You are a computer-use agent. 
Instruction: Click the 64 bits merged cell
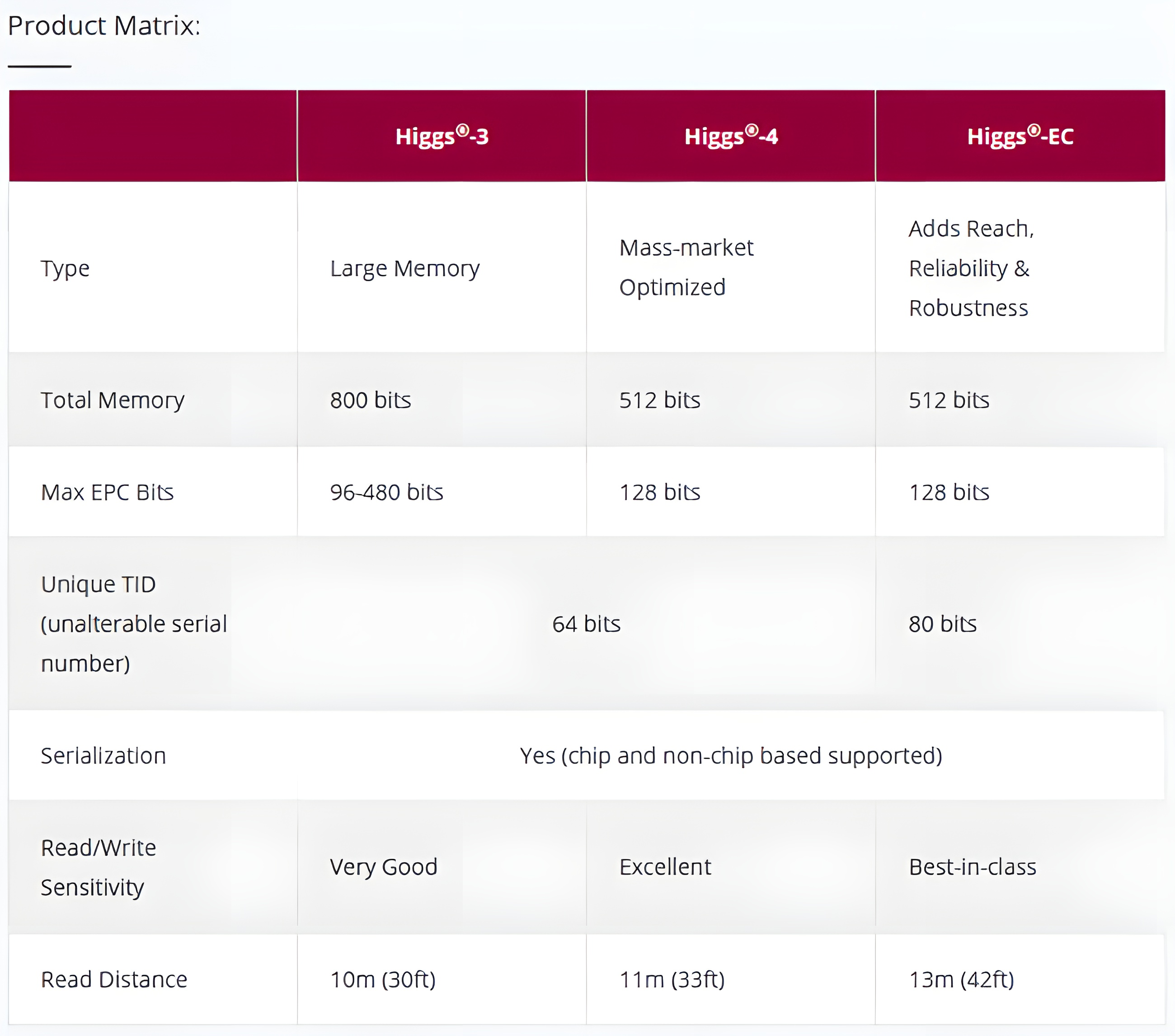point(586,624)
